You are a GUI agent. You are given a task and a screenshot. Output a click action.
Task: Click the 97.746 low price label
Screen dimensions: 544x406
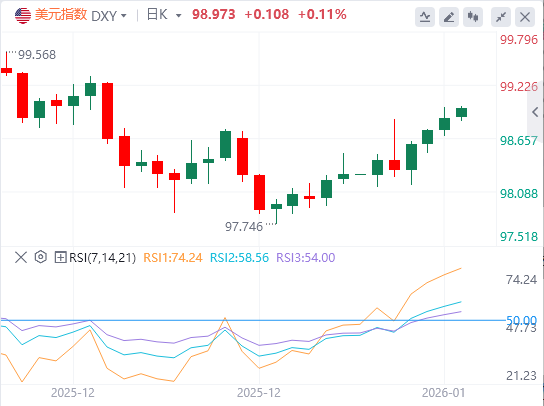click(244, 227)
